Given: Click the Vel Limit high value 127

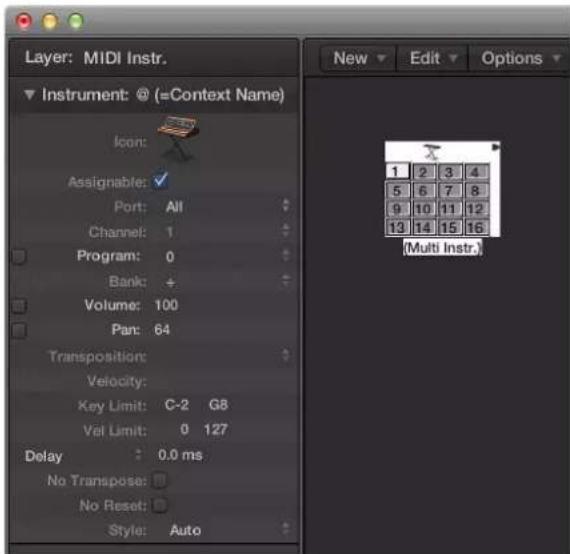Looking at the screenshot, I should (216, 430).
